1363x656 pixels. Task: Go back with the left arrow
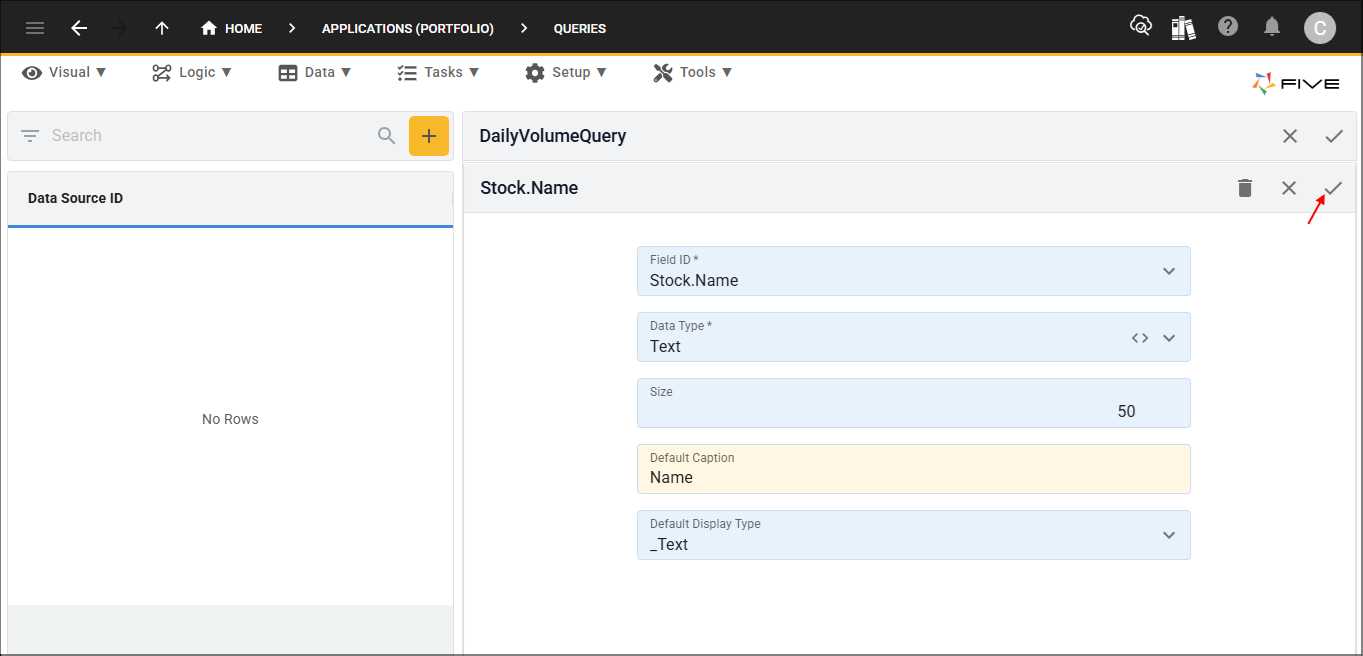click(79, 28)
